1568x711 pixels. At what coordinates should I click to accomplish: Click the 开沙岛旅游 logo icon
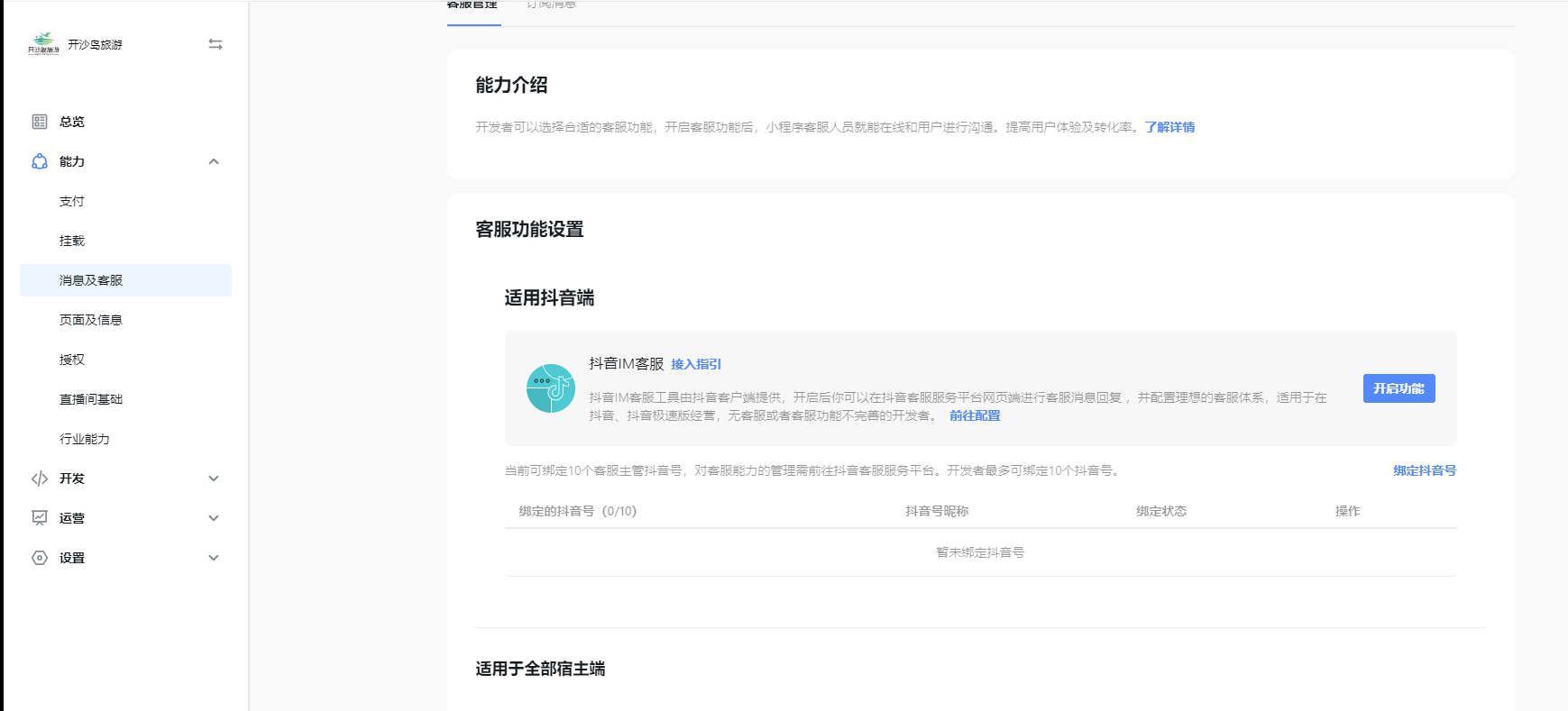tap(43, 43)
